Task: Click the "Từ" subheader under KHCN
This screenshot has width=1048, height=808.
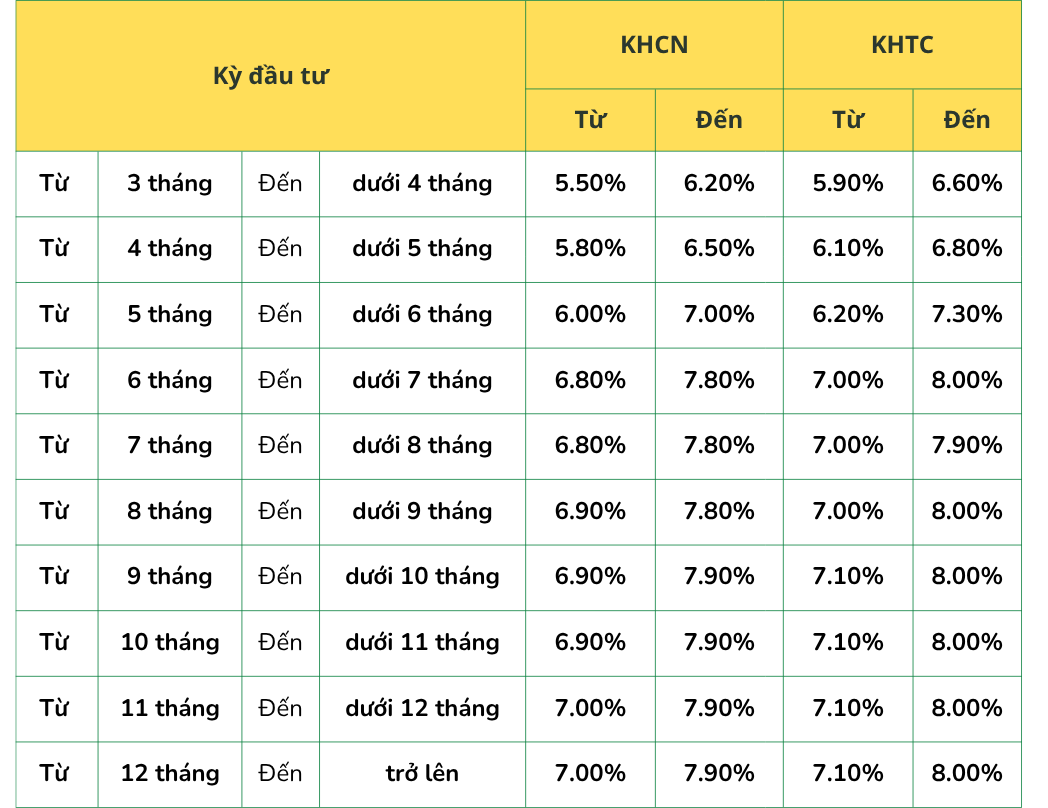Action: tap(590, 120)
